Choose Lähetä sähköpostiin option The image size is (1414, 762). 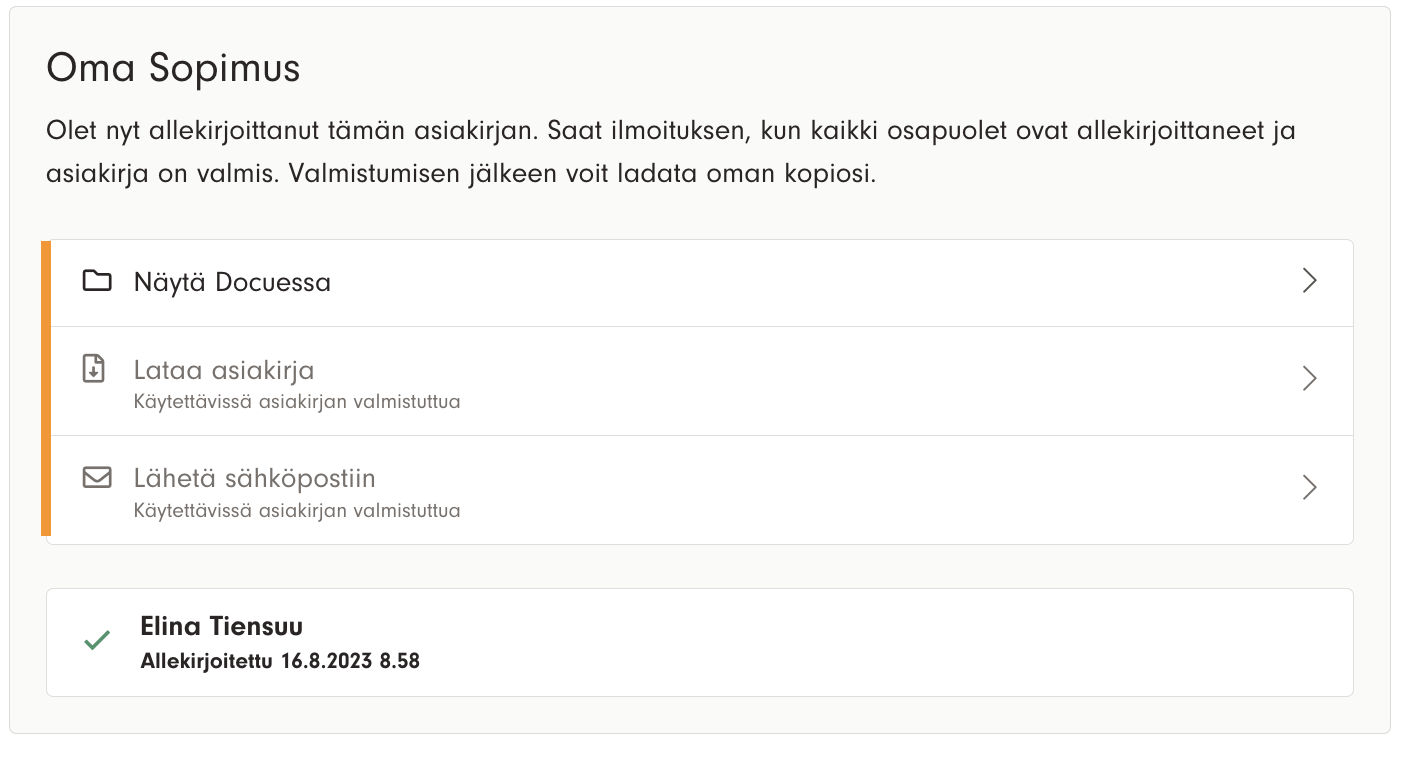(254, 479)
